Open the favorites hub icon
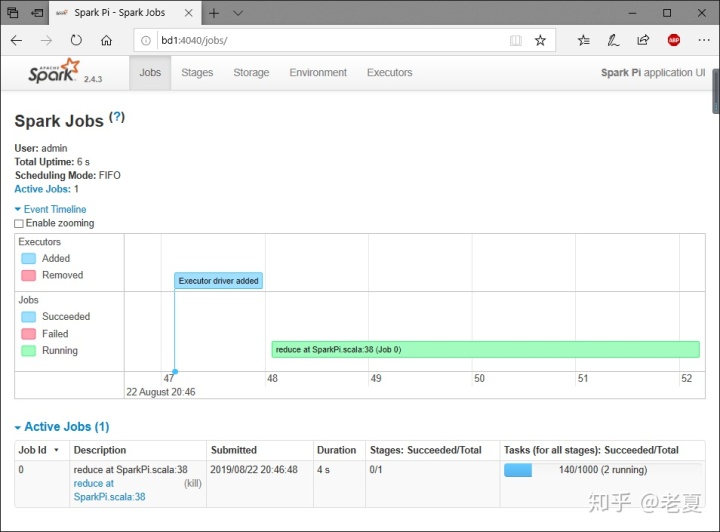720x532 pixels. (x=584, y=40)
